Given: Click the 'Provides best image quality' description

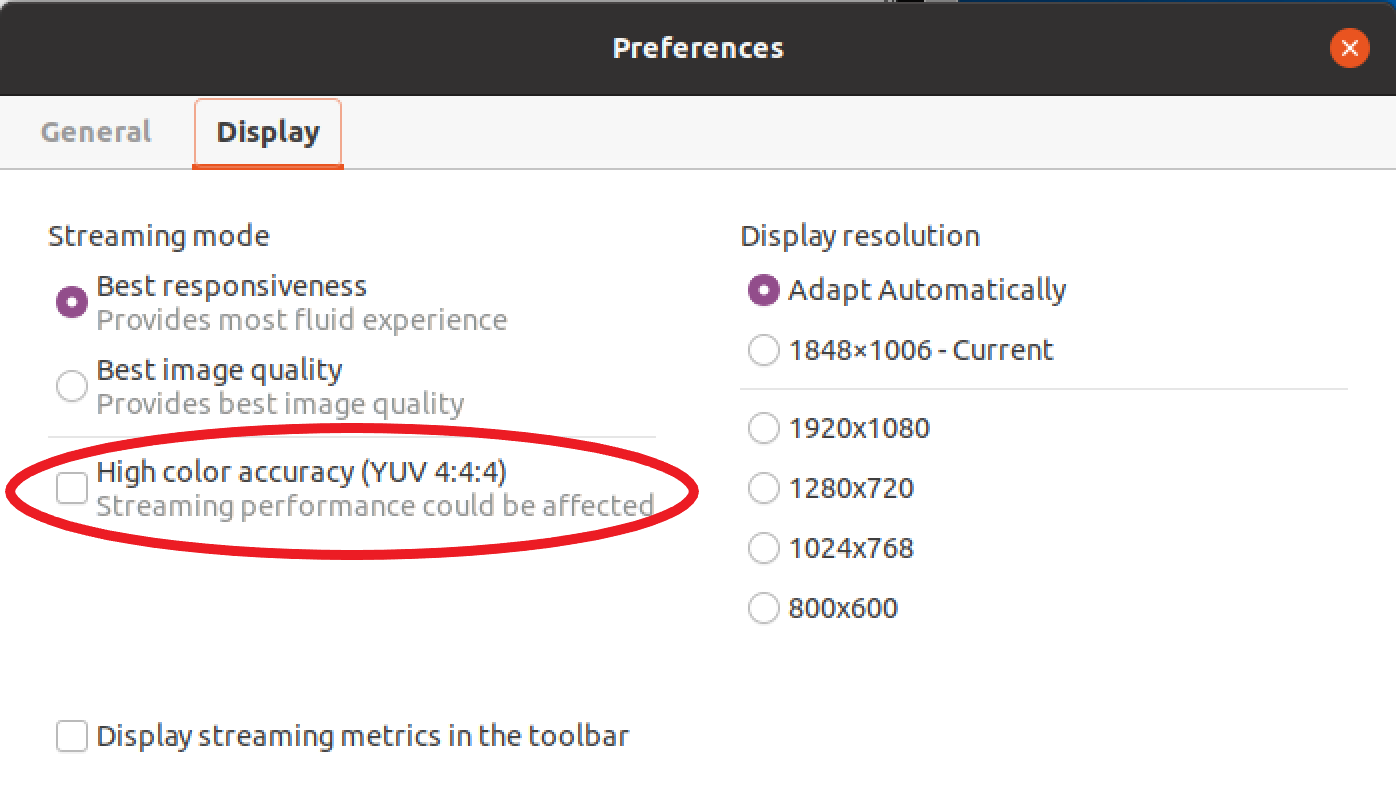Looking at the screenshot, I should tap(280, 405).
